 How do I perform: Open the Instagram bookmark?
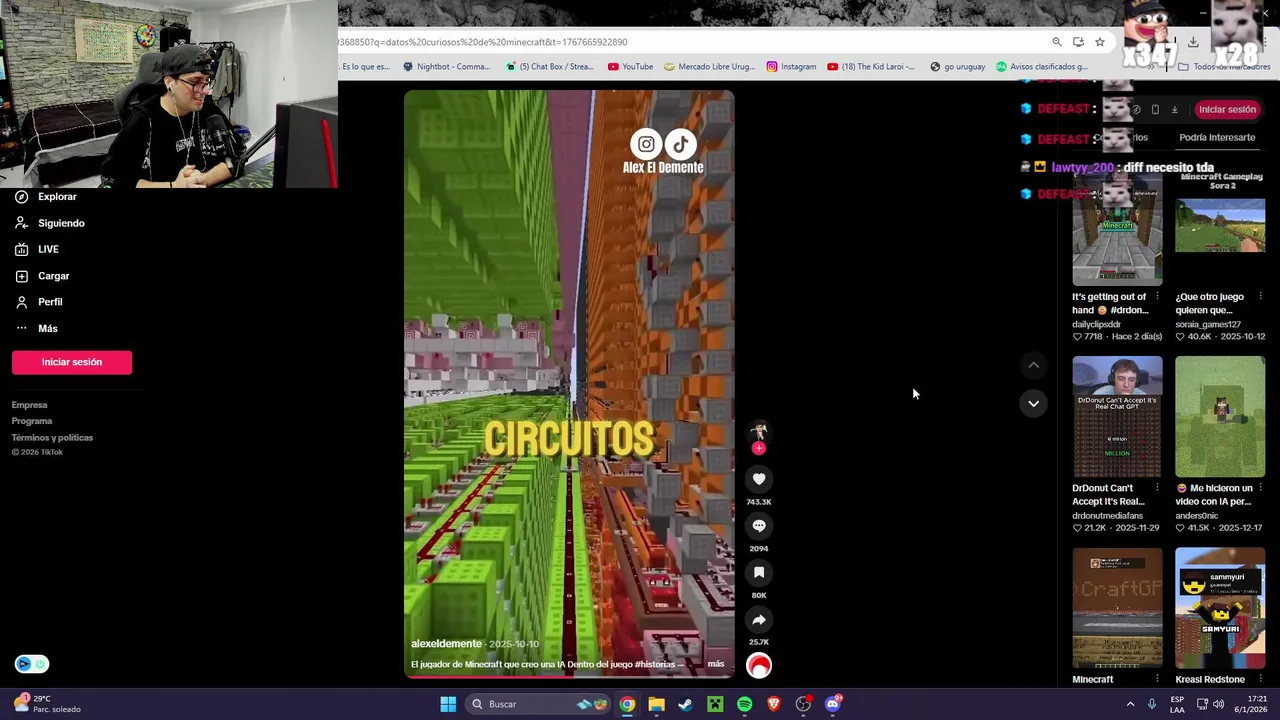[791, 67]
